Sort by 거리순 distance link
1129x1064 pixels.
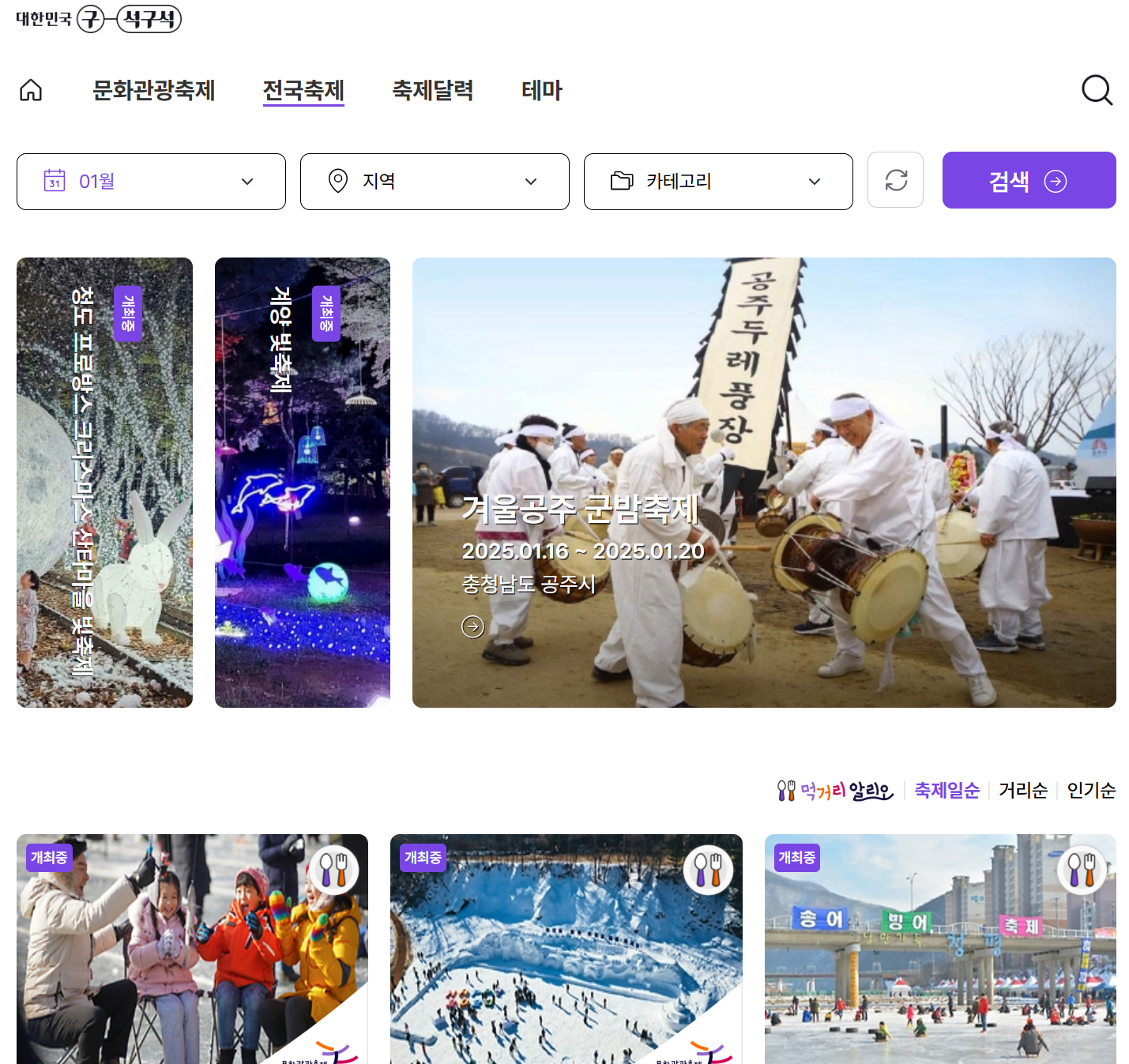click(x=1022, y=790)
